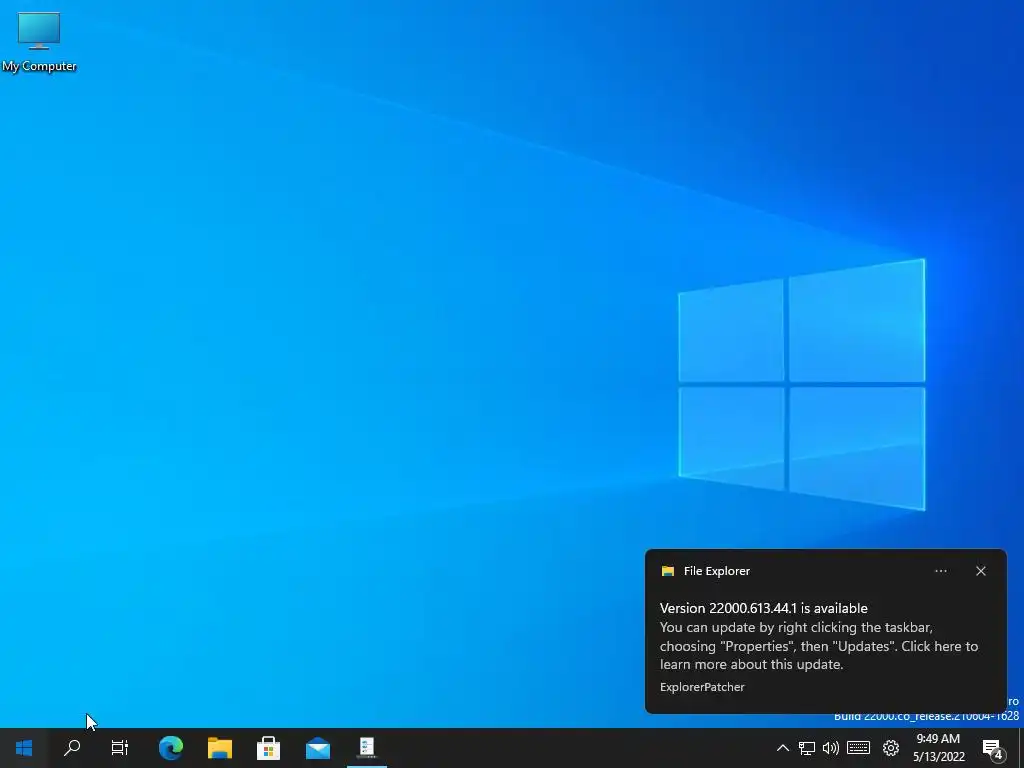Dismiss the File Explorer notification
The width and height of the screenshot is (1024, 768).
click(981, 571)
